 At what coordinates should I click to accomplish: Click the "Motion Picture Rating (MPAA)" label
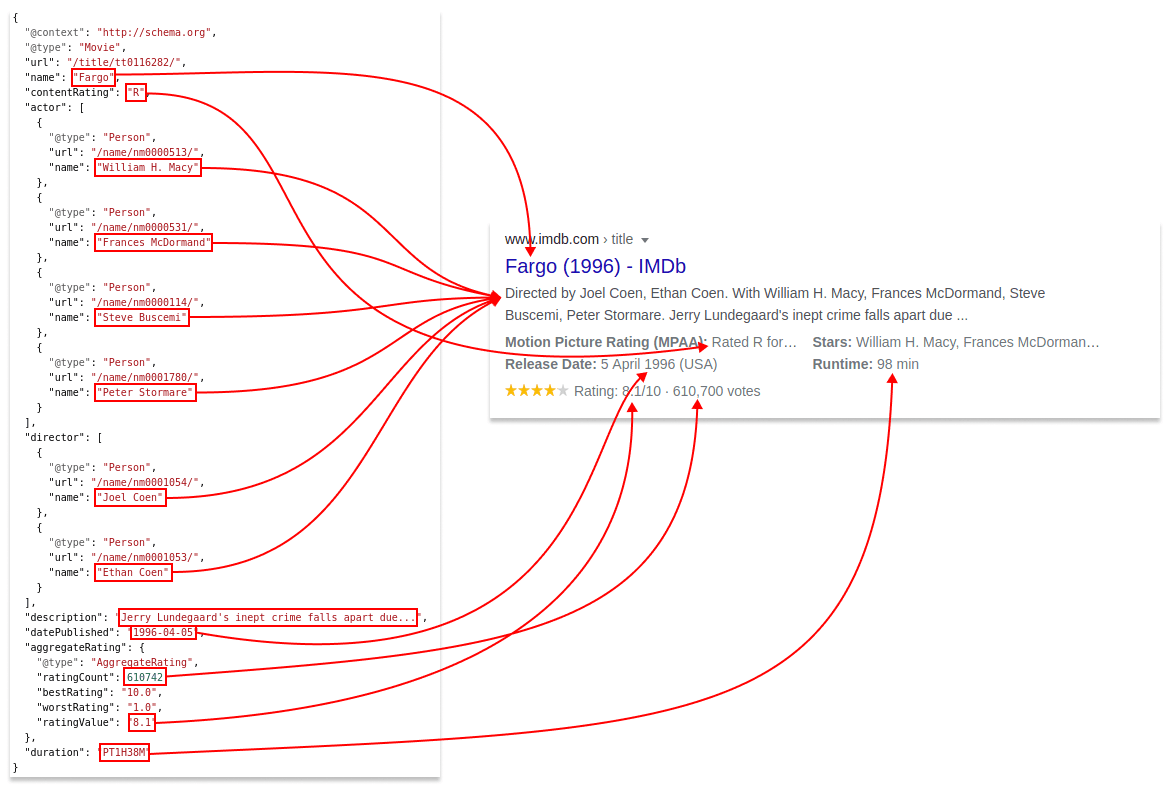pyautogui.click(x=605, y=342)
